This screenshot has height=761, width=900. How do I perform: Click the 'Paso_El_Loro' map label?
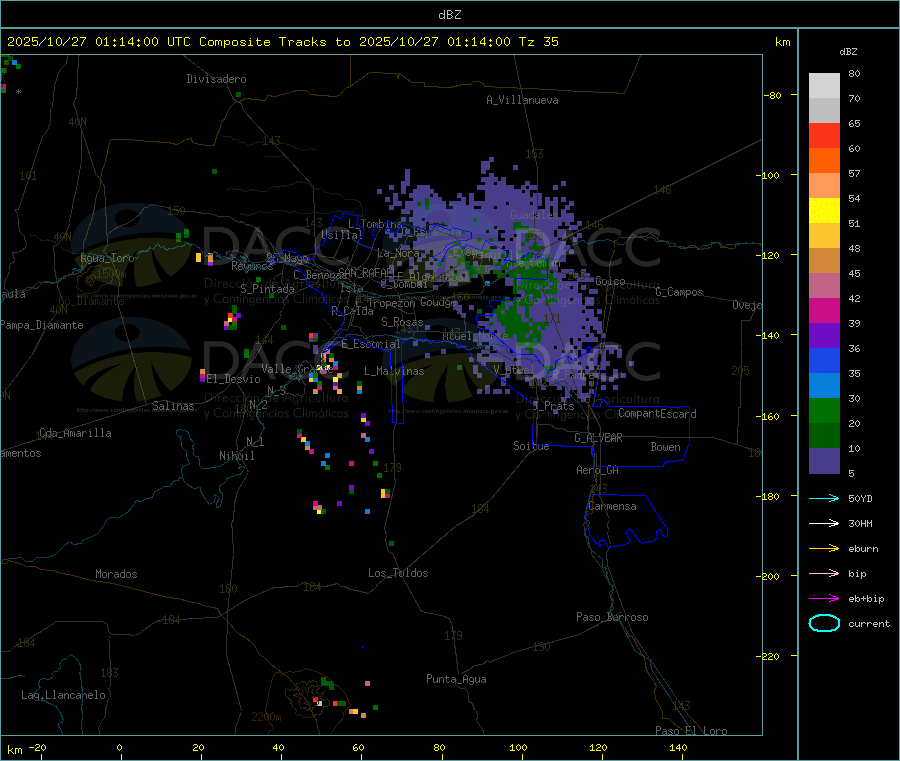(691, 731)
